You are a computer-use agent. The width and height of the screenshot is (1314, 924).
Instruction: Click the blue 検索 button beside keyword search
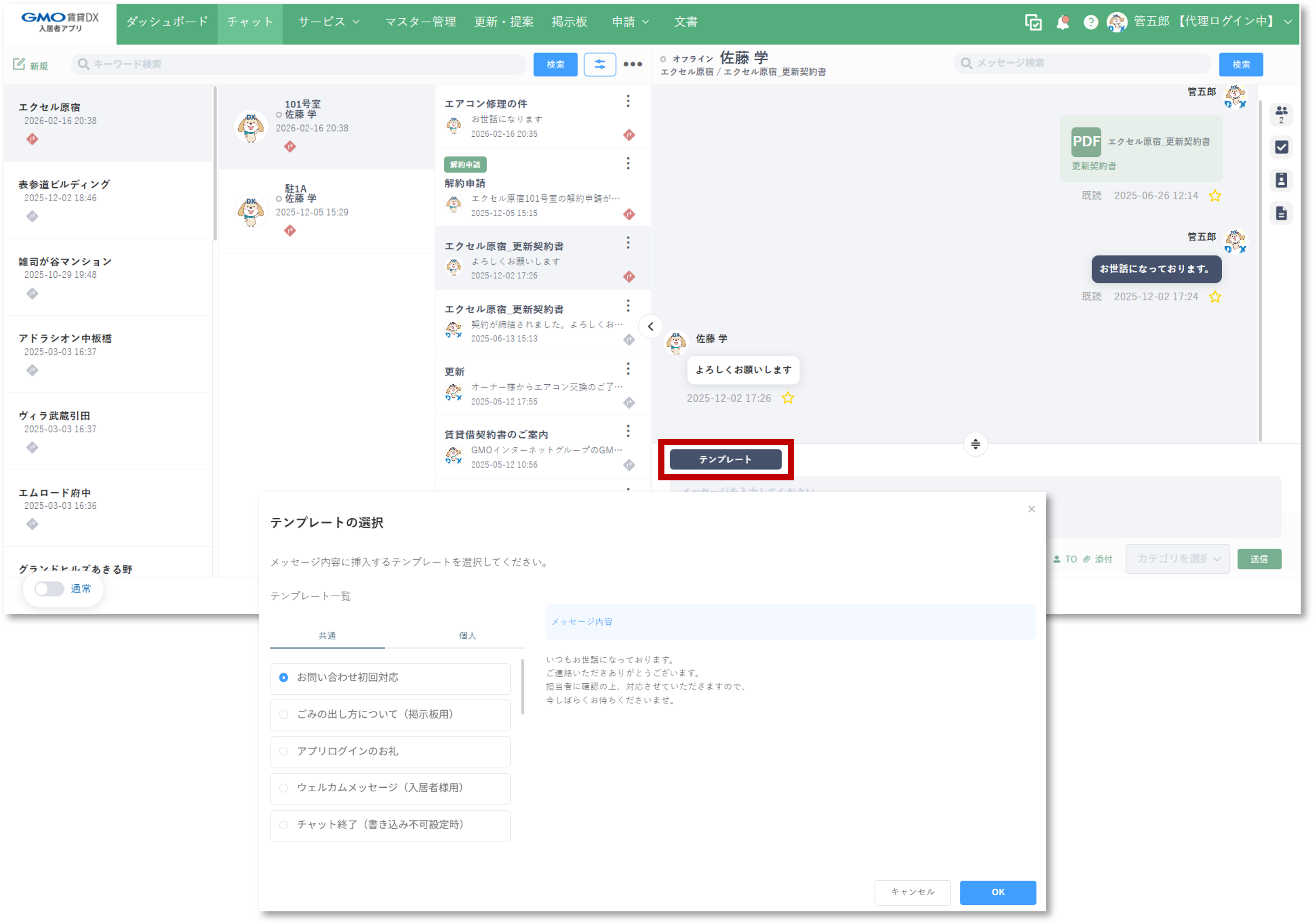(555, 64)
